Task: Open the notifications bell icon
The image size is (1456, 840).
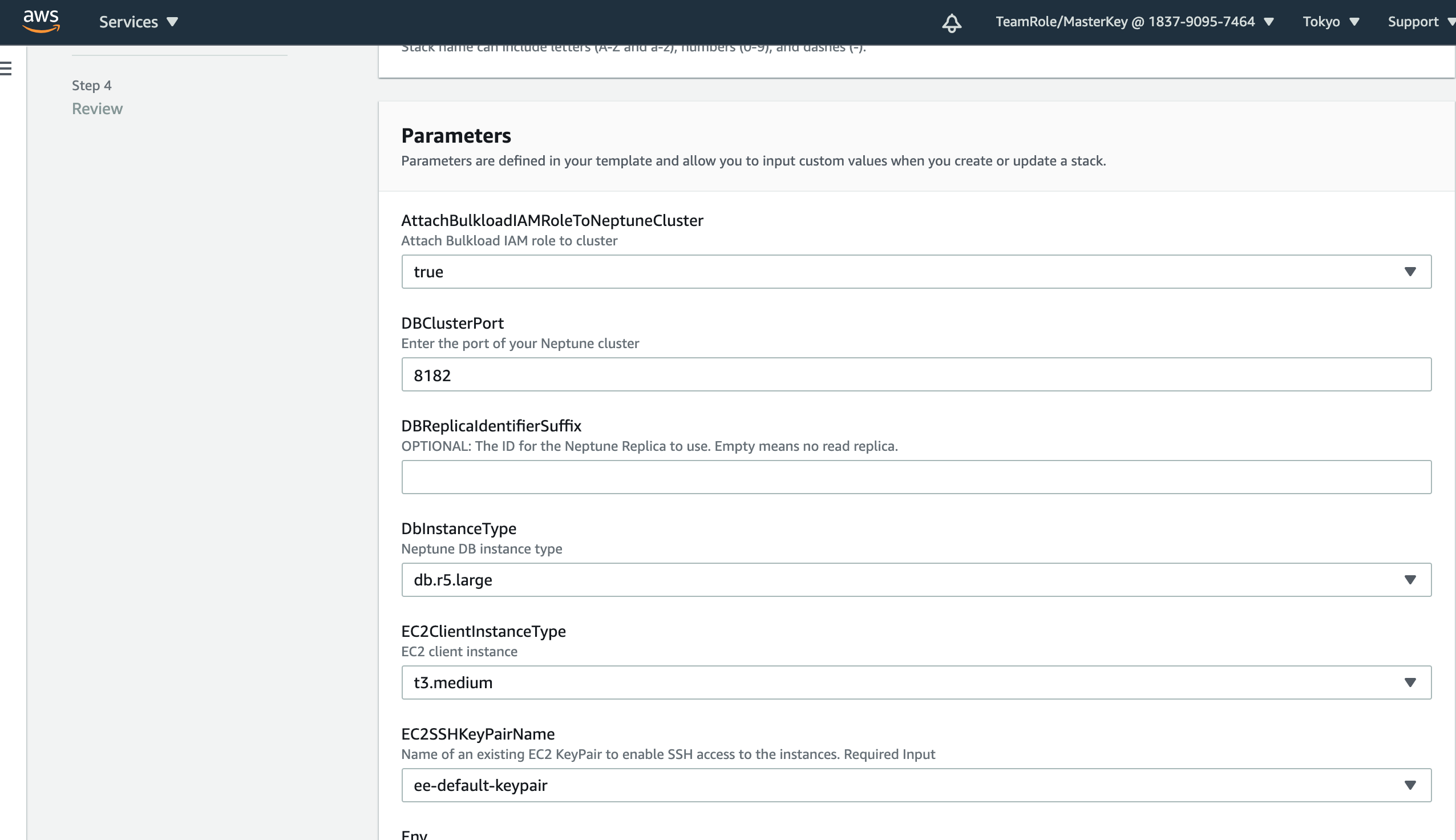Action: click(951, 23)
